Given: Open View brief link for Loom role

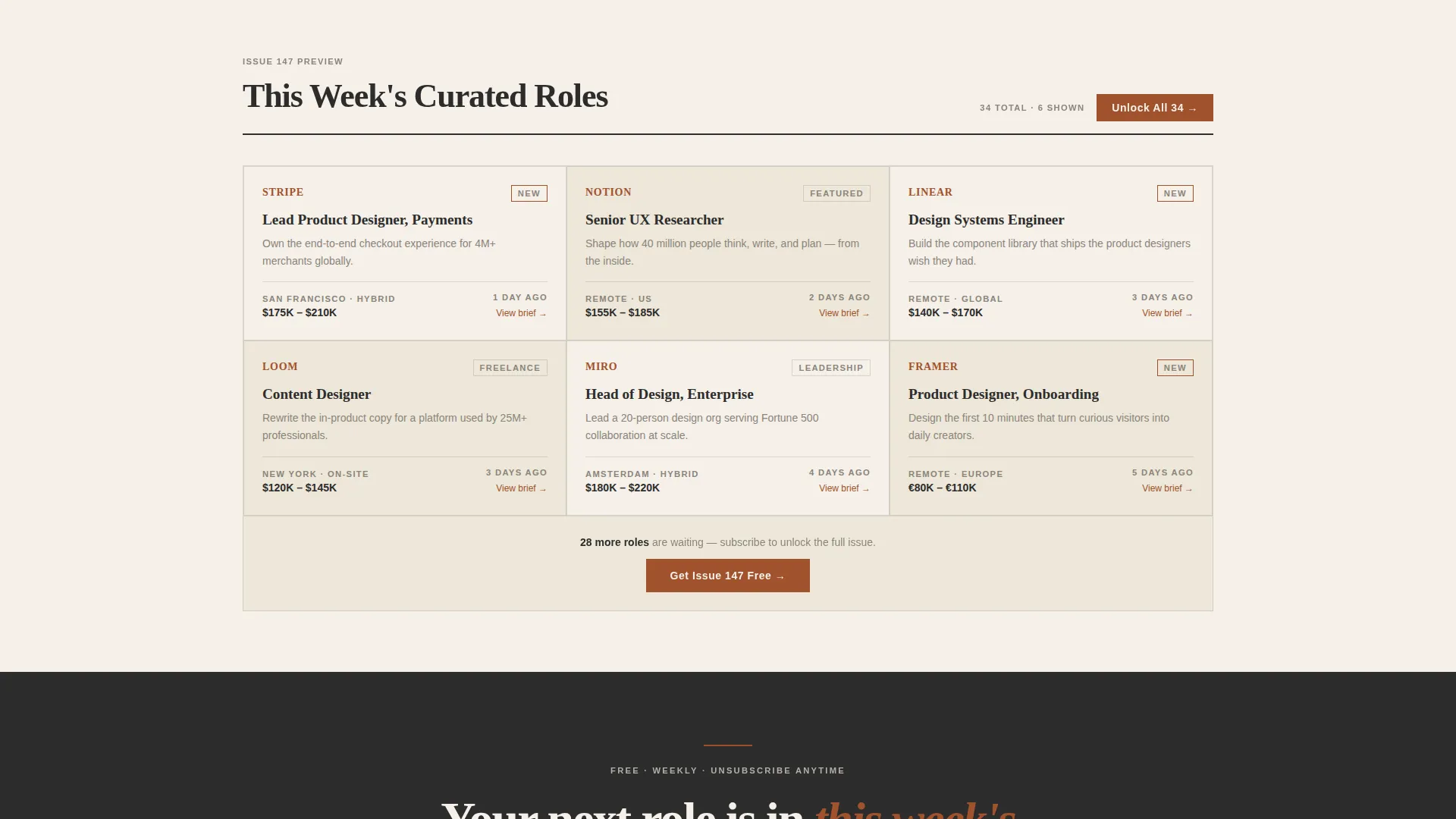Looking at the screenshot, I should click(x=521, y=488).
